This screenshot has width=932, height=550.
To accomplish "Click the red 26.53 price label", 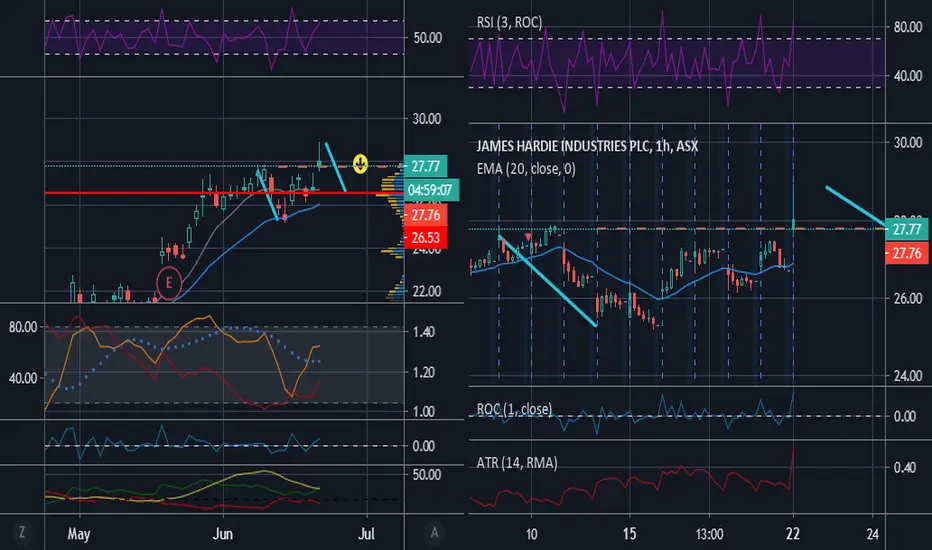I will click(x=426, y=238).
